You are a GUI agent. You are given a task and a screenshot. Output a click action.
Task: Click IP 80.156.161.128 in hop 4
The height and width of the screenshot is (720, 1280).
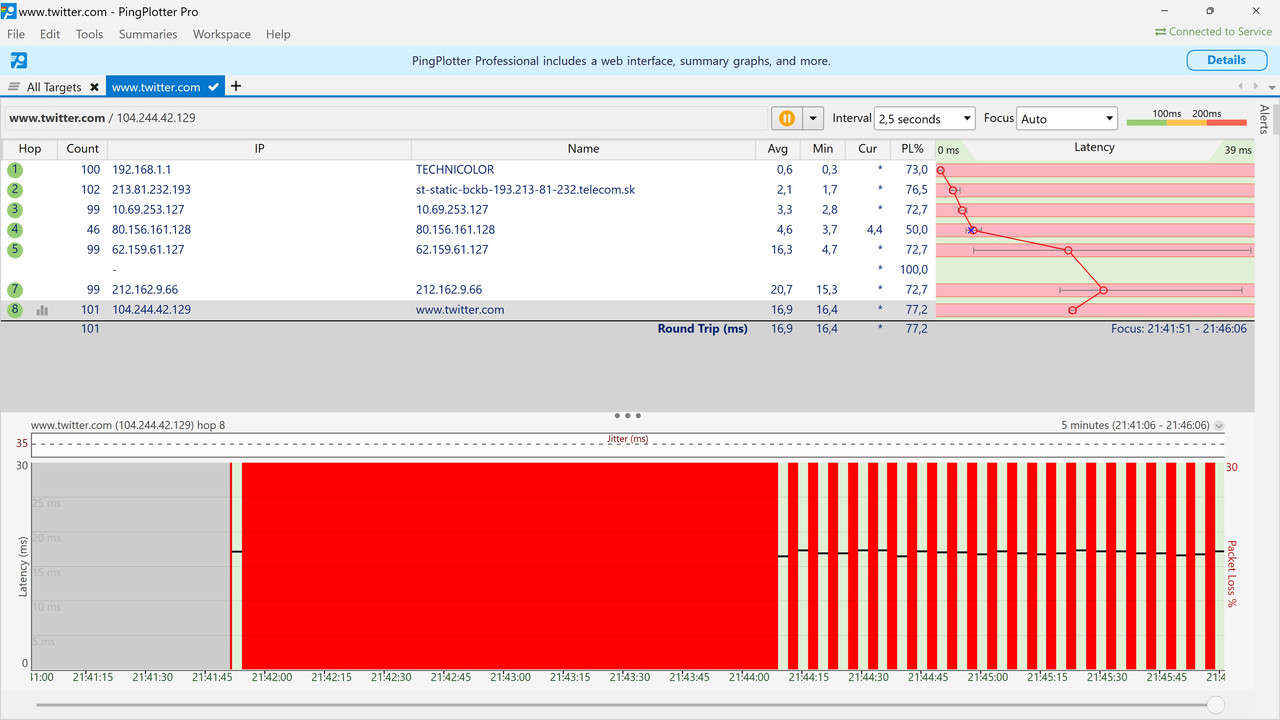pyautogui.click(x=151, y=230)
